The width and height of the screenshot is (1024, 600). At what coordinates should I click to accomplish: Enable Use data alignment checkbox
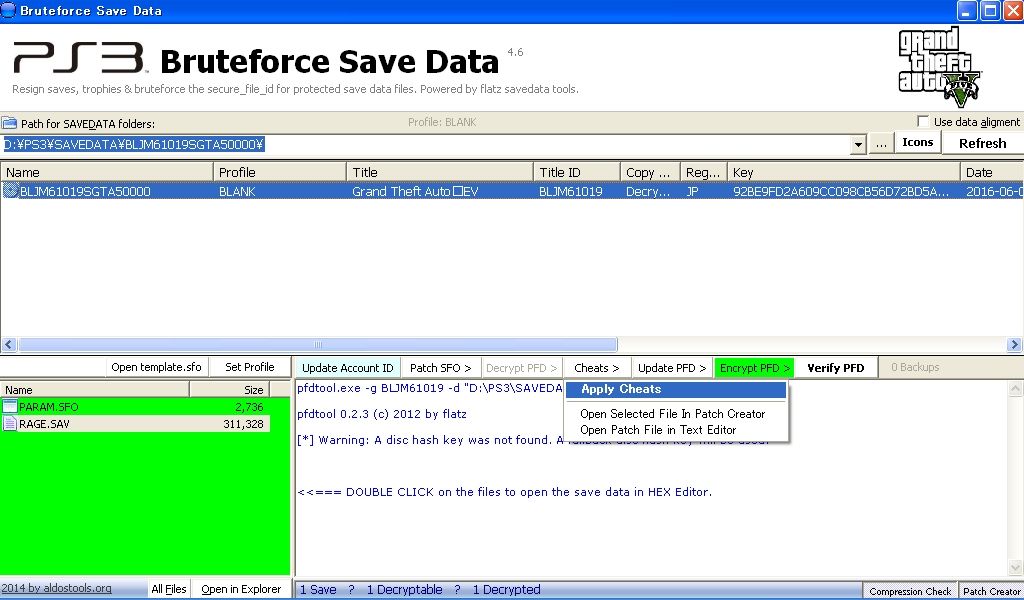(x=923, y=121)
